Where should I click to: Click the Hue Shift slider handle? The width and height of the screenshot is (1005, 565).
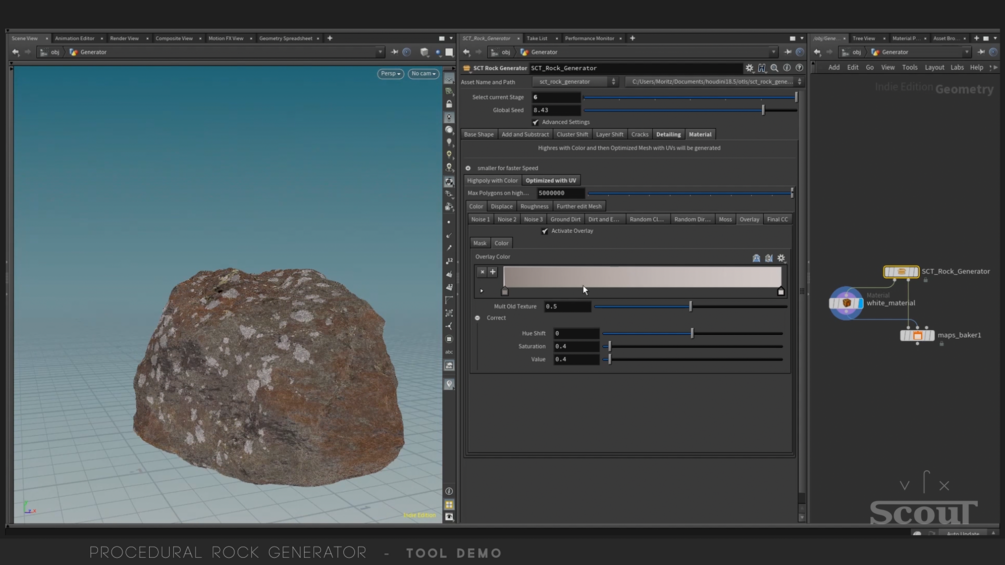692,333
